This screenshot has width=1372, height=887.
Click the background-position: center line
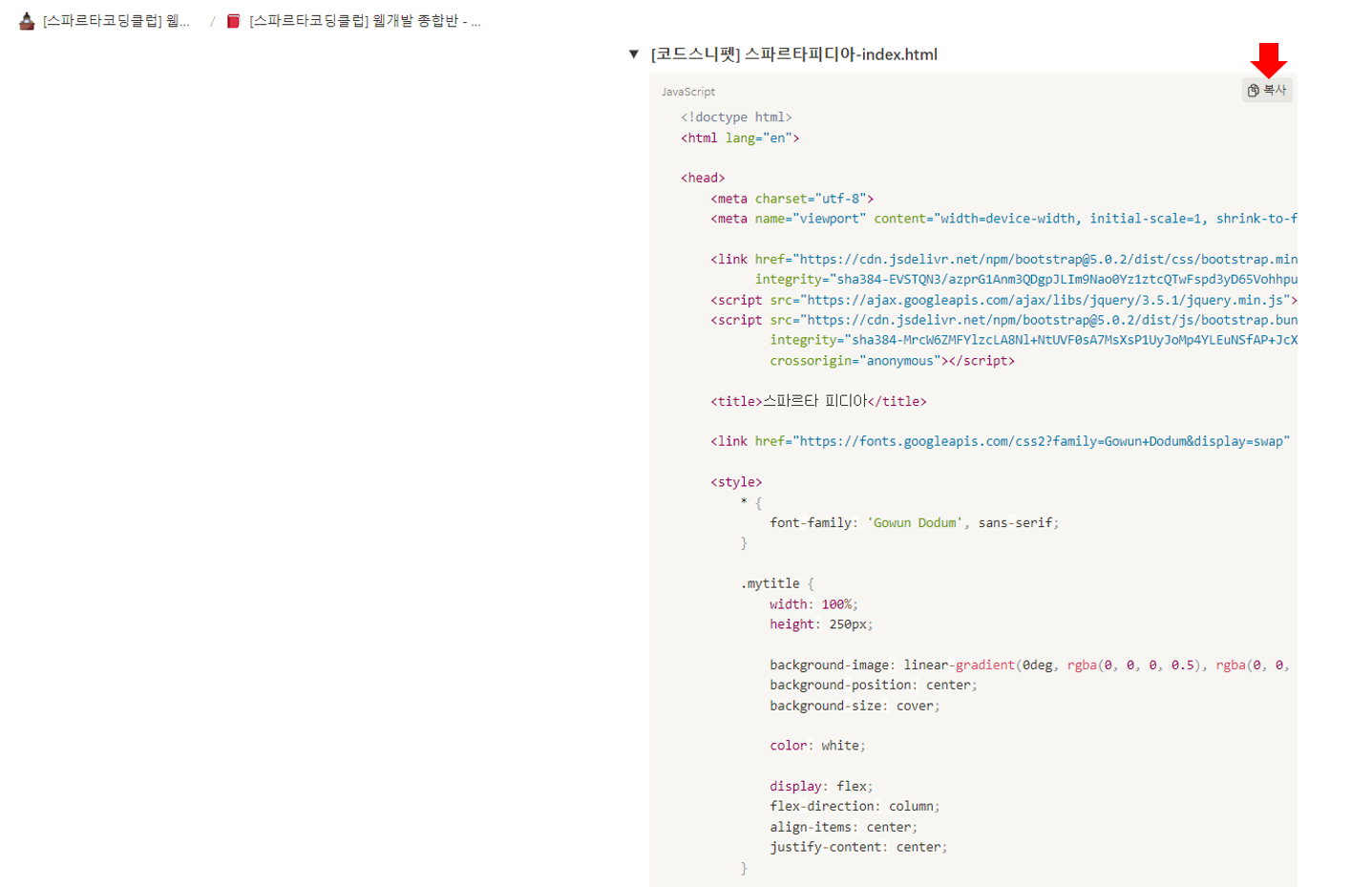click(x=874, y=685)
